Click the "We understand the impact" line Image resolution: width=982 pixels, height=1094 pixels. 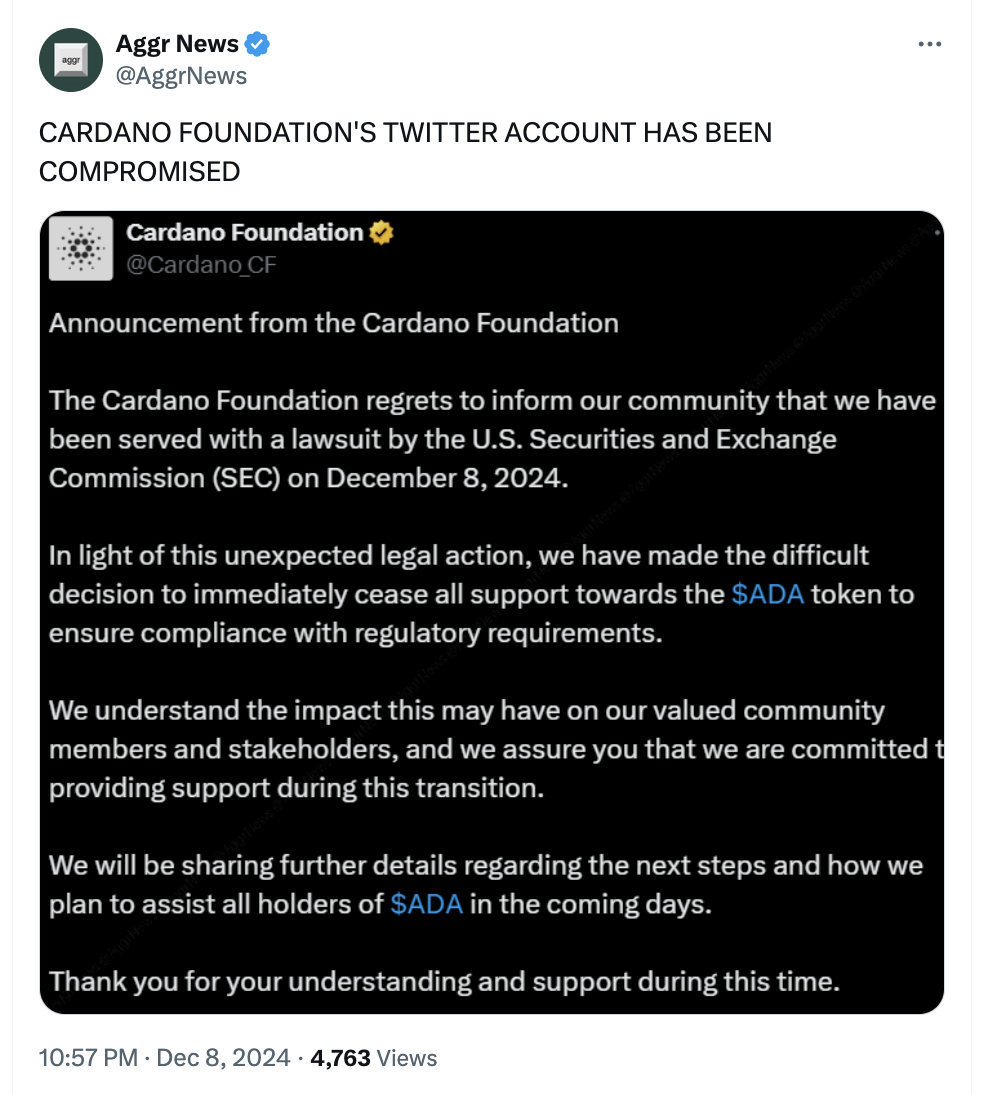[466, 711]
